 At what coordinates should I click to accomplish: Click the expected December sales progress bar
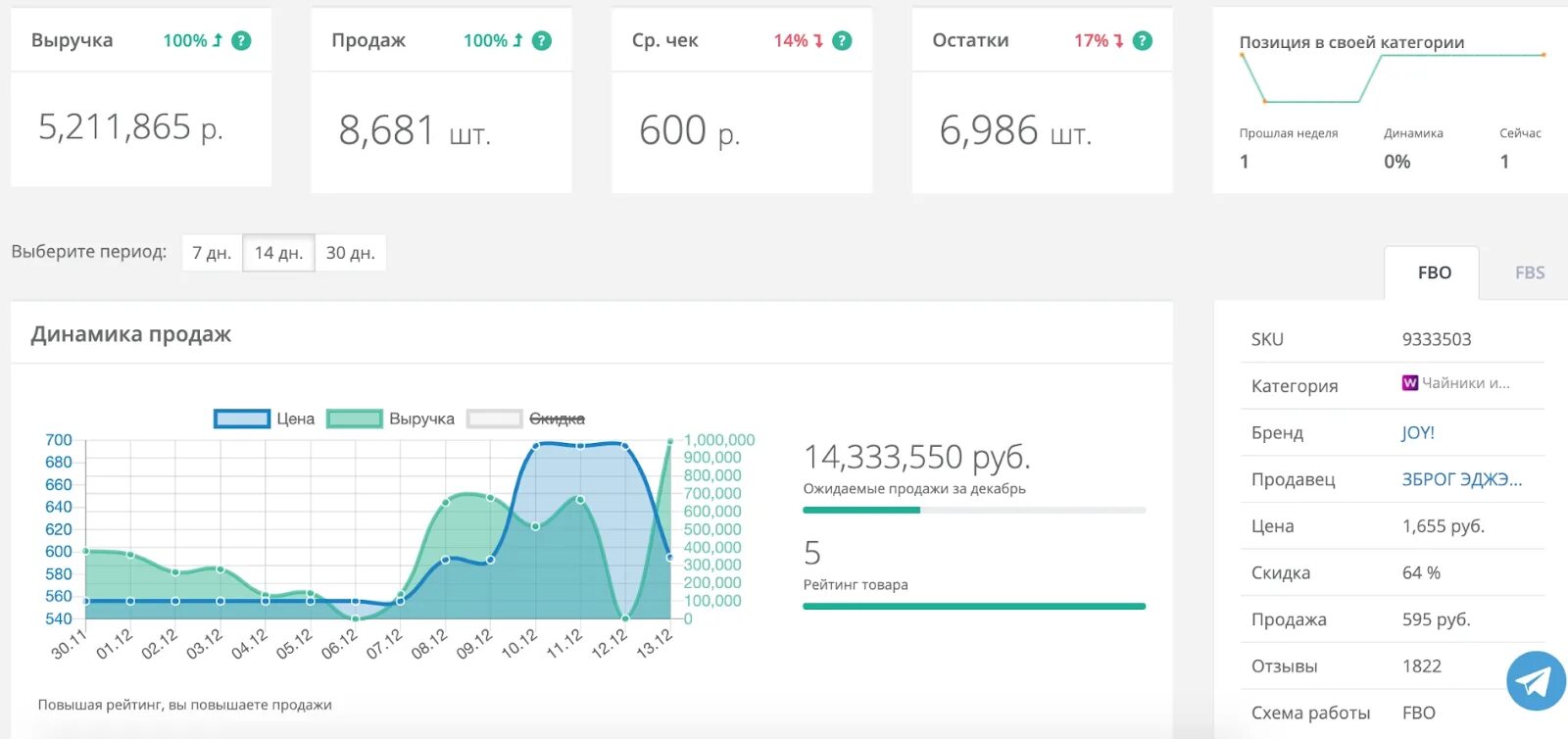[974, 510]
